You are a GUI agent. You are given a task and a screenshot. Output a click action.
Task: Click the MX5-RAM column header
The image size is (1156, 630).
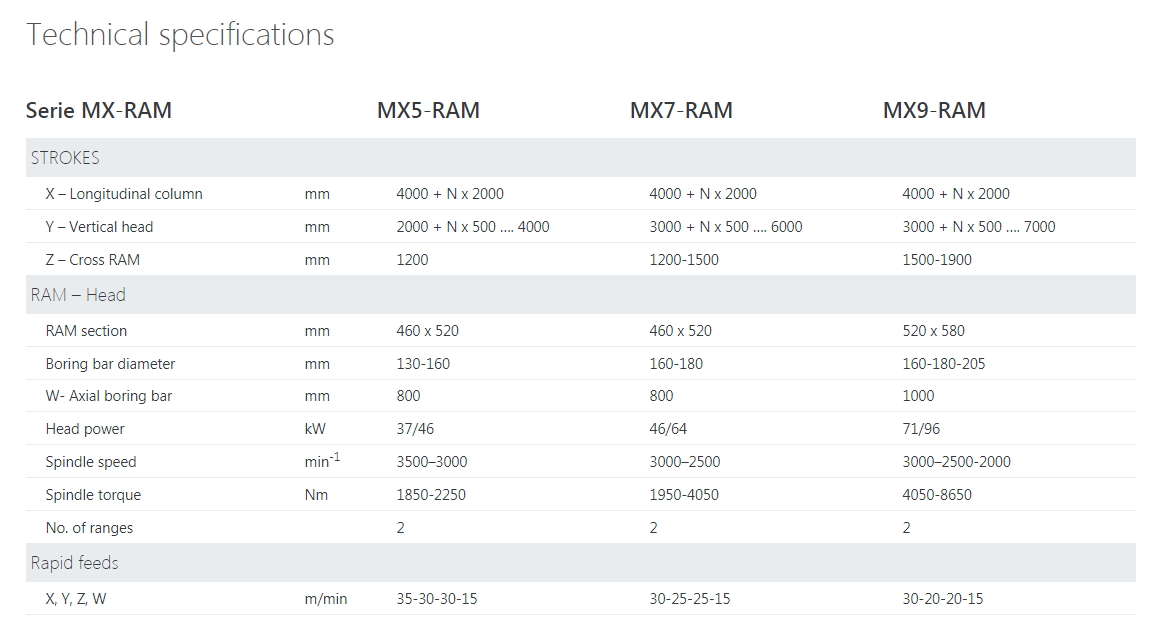428,111
